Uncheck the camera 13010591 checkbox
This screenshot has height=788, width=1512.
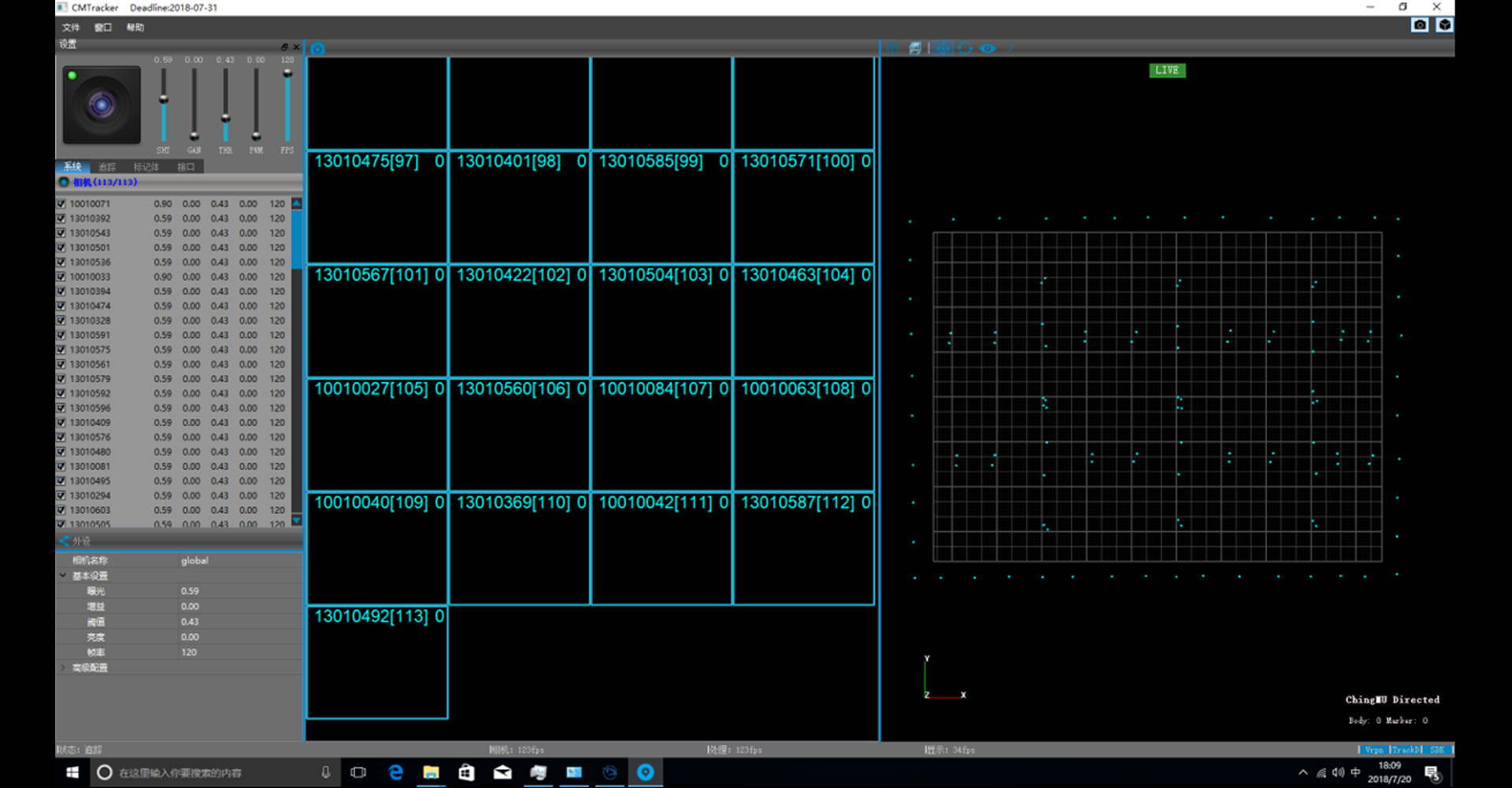point(61,336)
